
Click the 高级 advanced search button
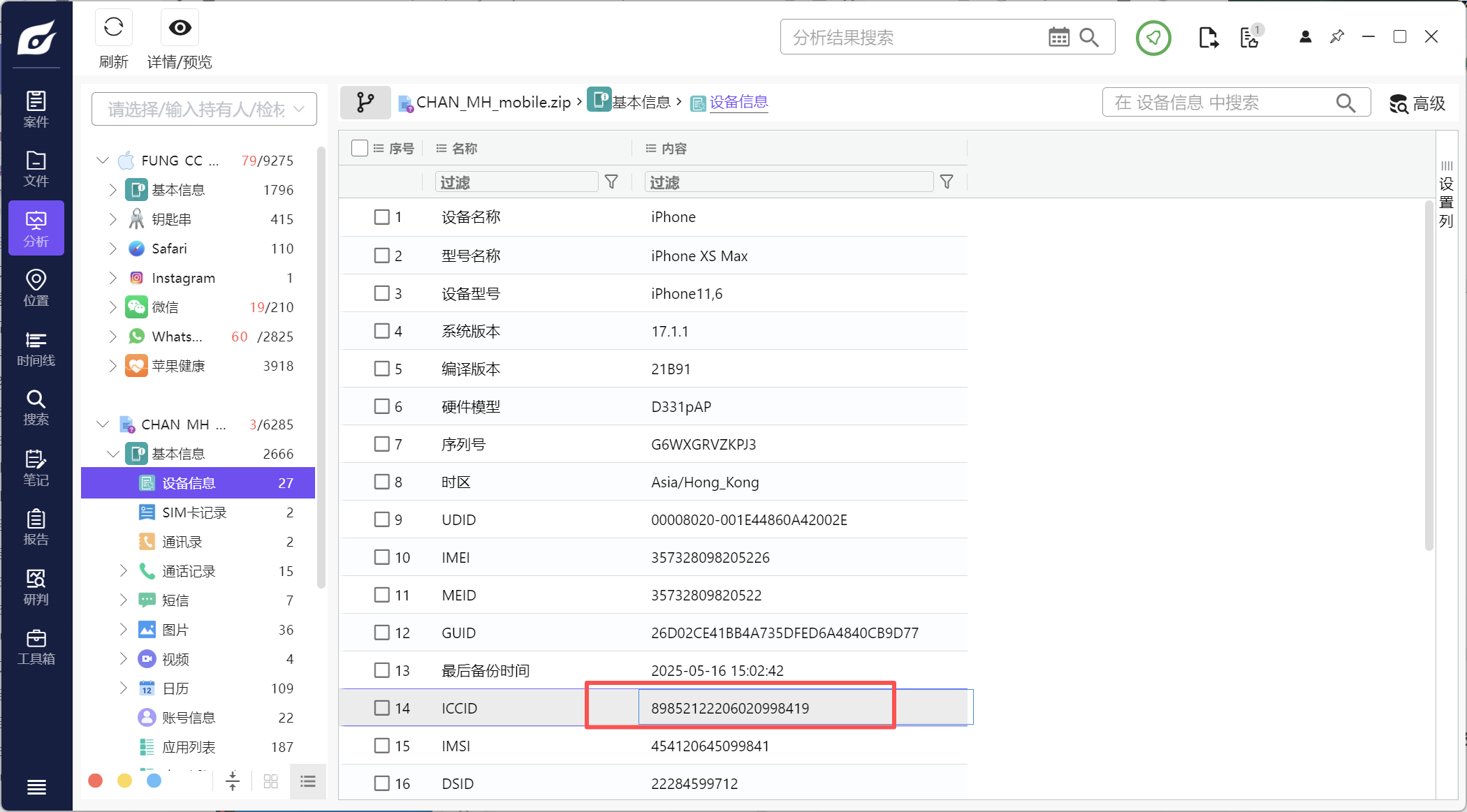point(1417,103)
